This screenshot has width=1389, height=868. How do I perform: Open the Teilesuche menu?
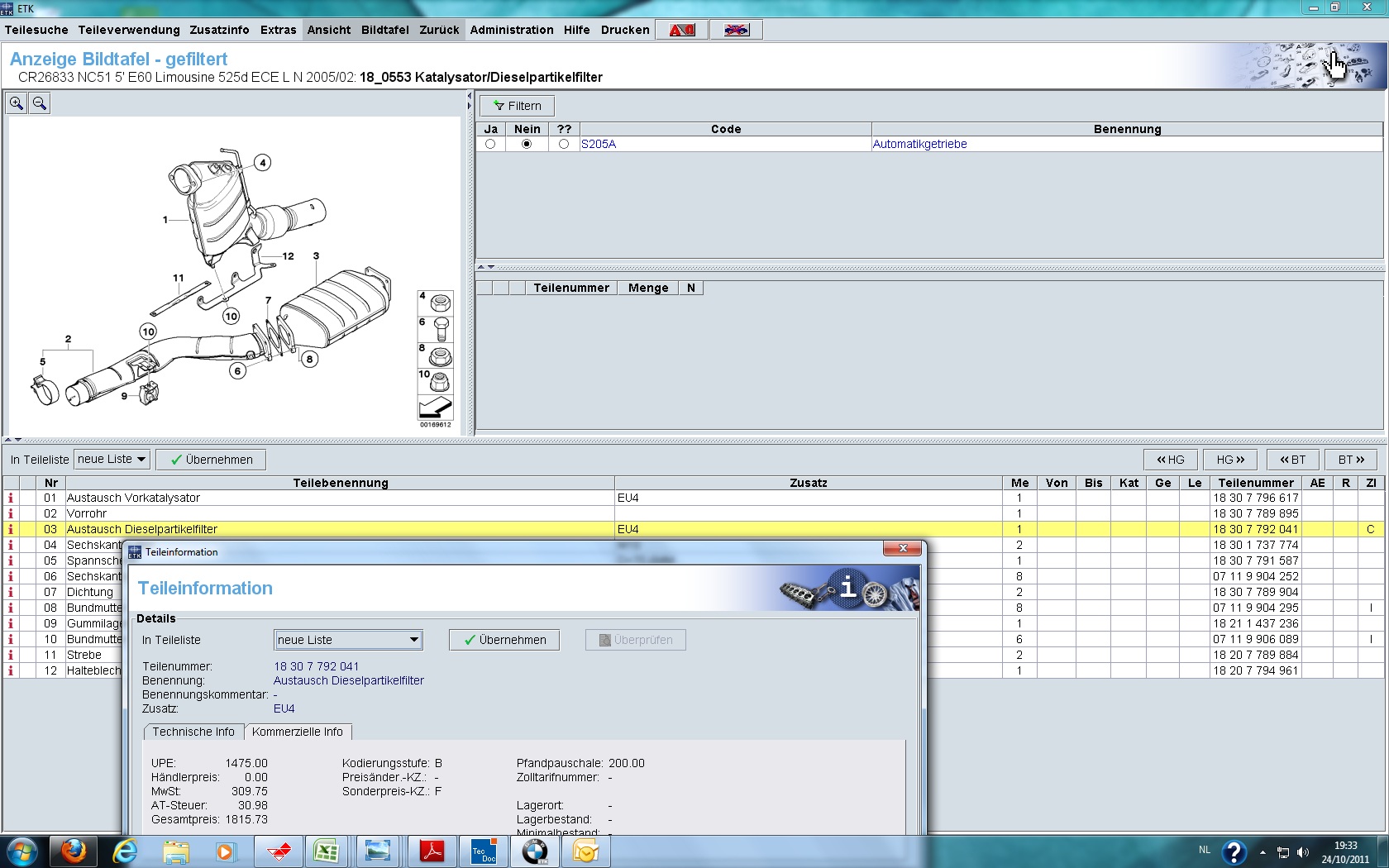pos(36,30)
